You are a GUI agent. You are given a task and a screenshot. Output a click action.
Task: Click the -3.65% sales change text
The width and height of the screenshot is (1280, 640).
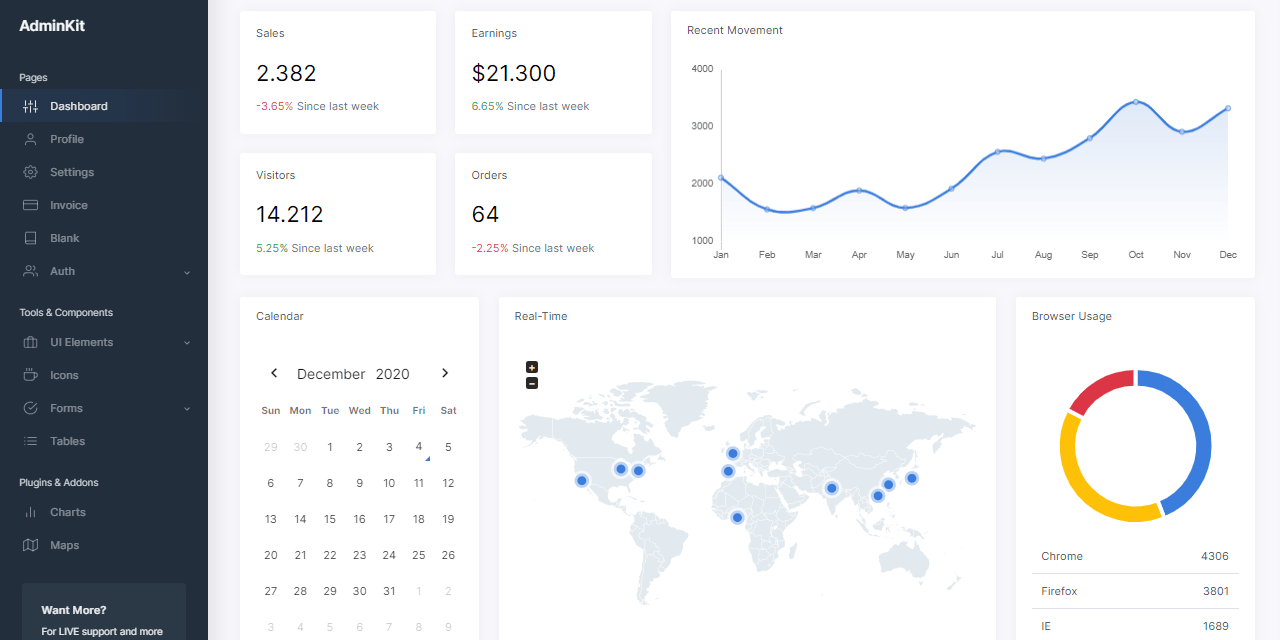point(275,106)
